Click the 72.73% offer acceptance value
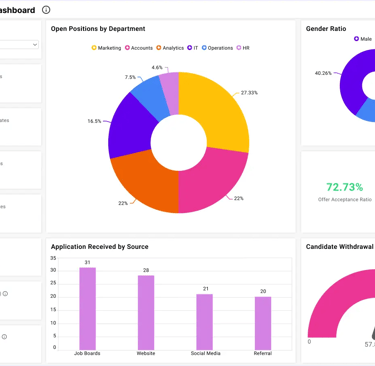Screen dimensions: 375x366 click(345, 187)
